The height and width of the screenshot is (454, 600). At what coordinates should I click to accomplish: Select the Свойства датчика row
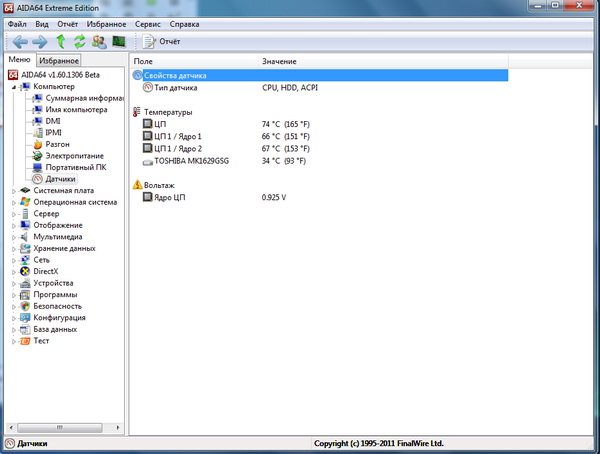(320, 75)
